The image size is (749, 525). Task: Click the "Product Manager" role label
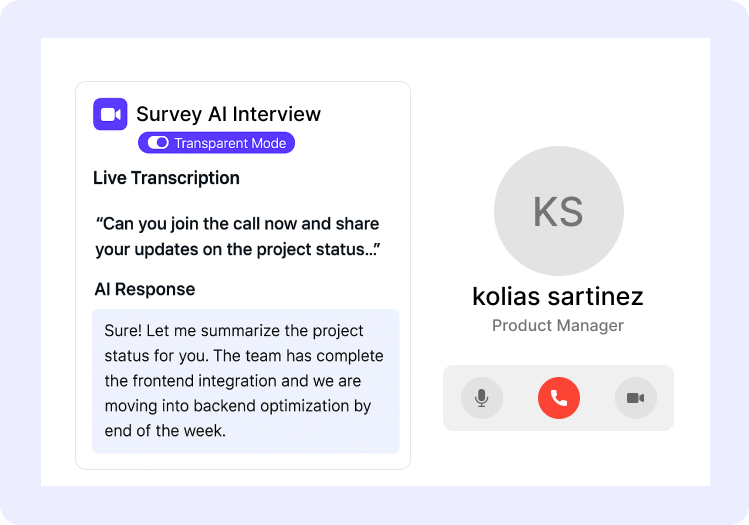[558, 326]
